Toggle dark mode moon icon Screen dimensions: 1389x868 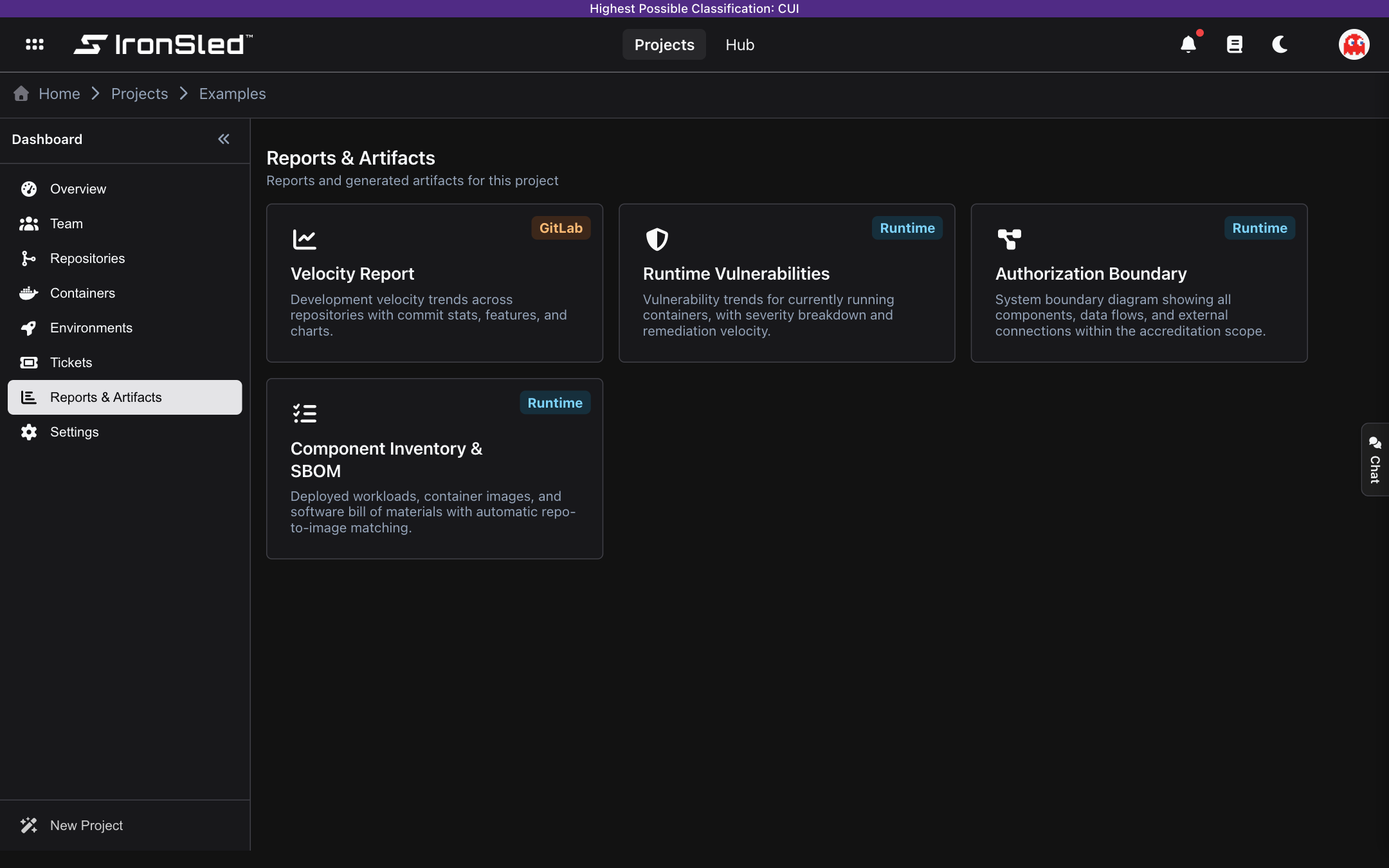pos(1280,44)
